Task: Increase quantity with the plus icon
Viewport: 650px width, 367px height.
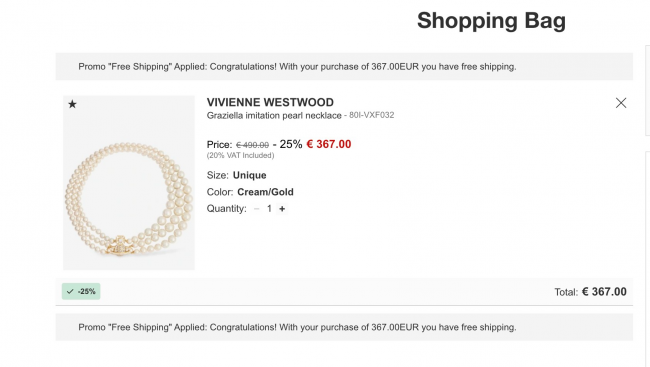Action: click(282, 209)
